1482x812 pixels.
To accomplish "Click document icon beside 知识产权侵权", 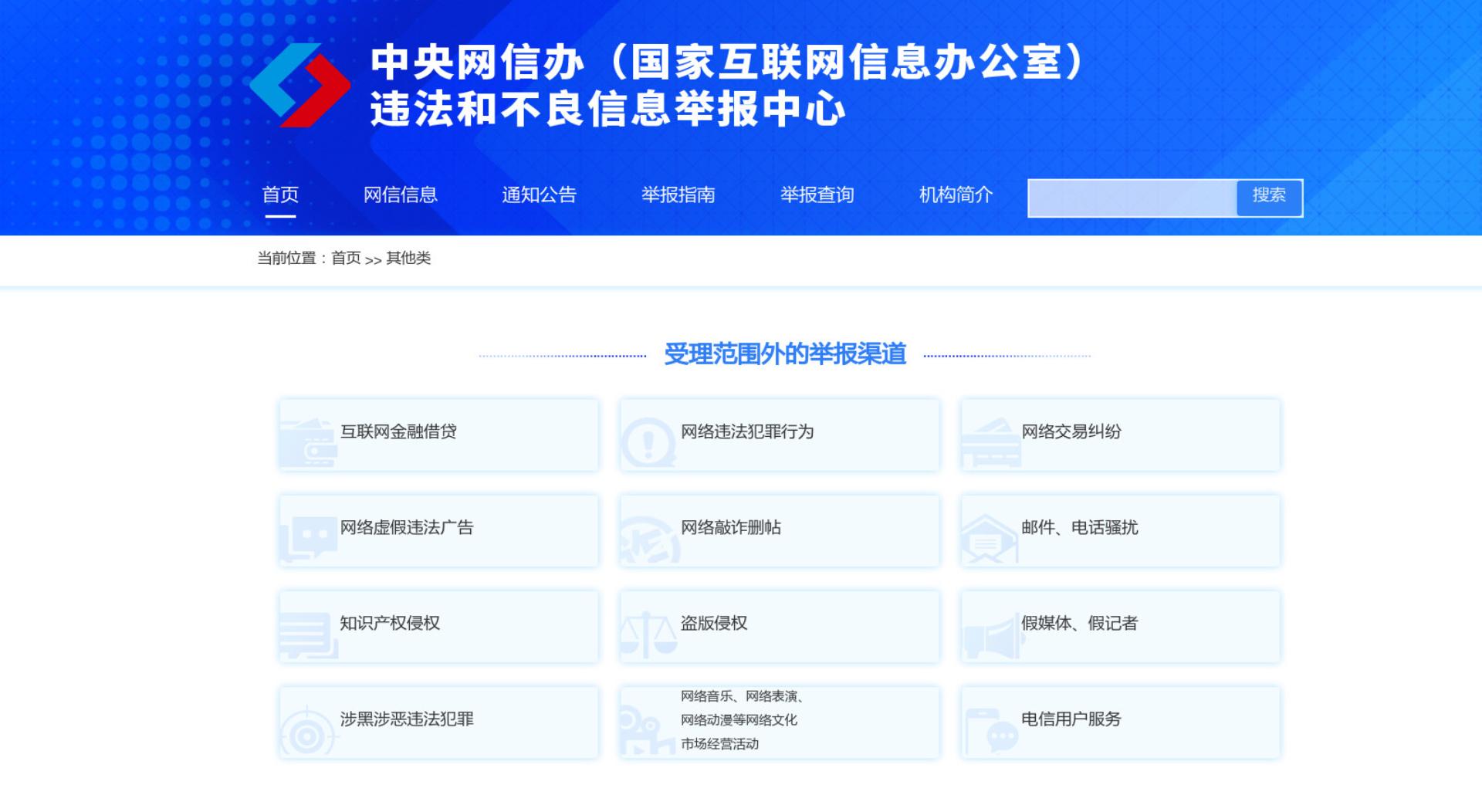I will point(308,635).
